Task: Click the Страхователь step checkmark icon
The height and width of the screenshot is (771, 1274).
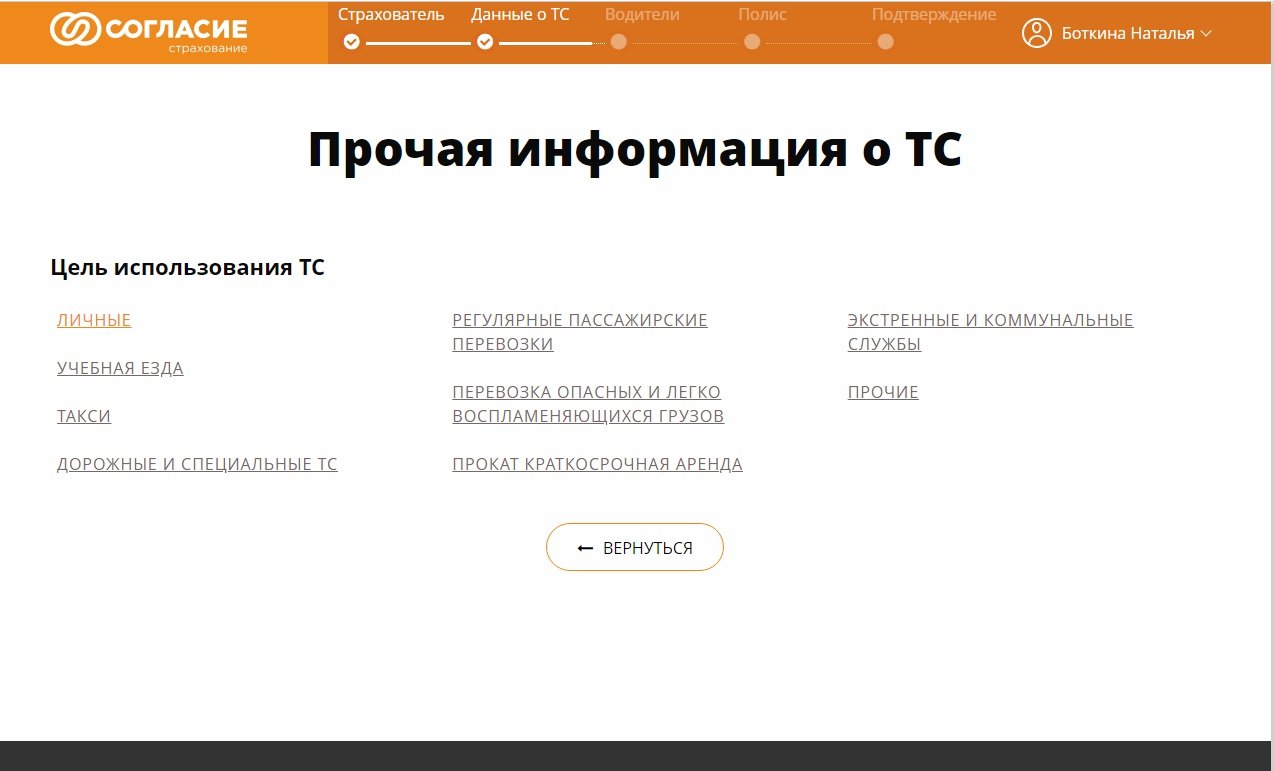Action: point(351,42)
